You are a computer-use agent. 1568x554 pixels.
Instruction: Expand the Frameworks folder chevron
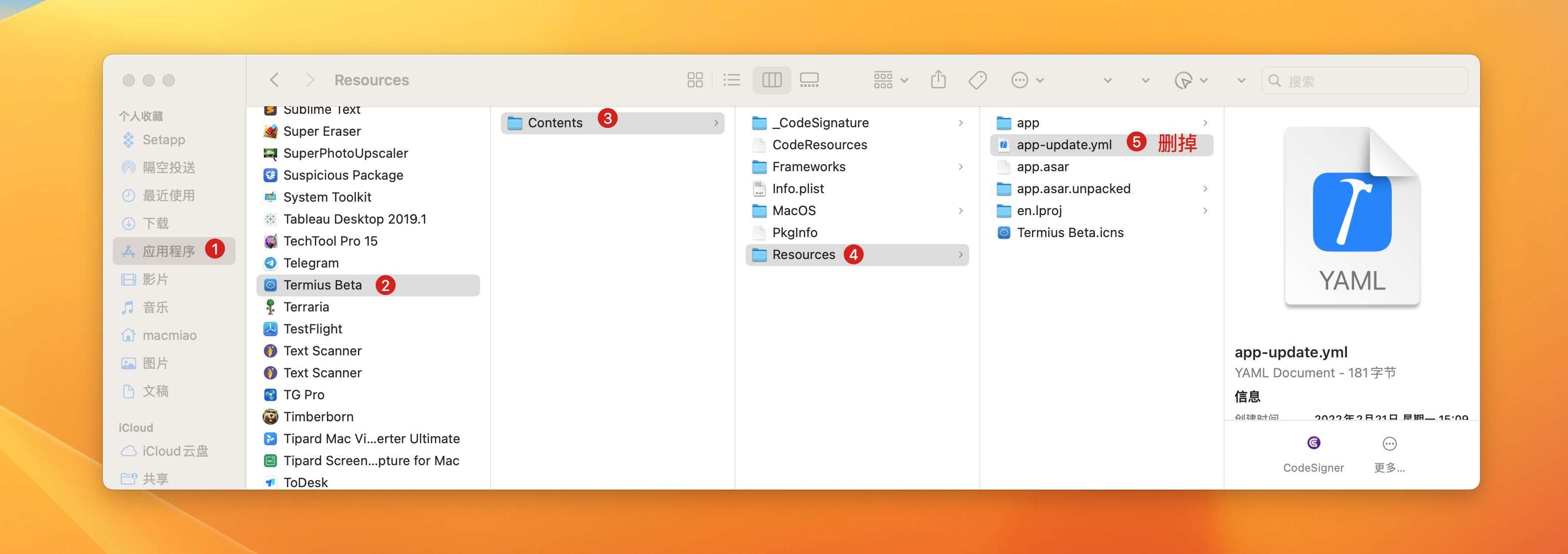pos(961,167)
